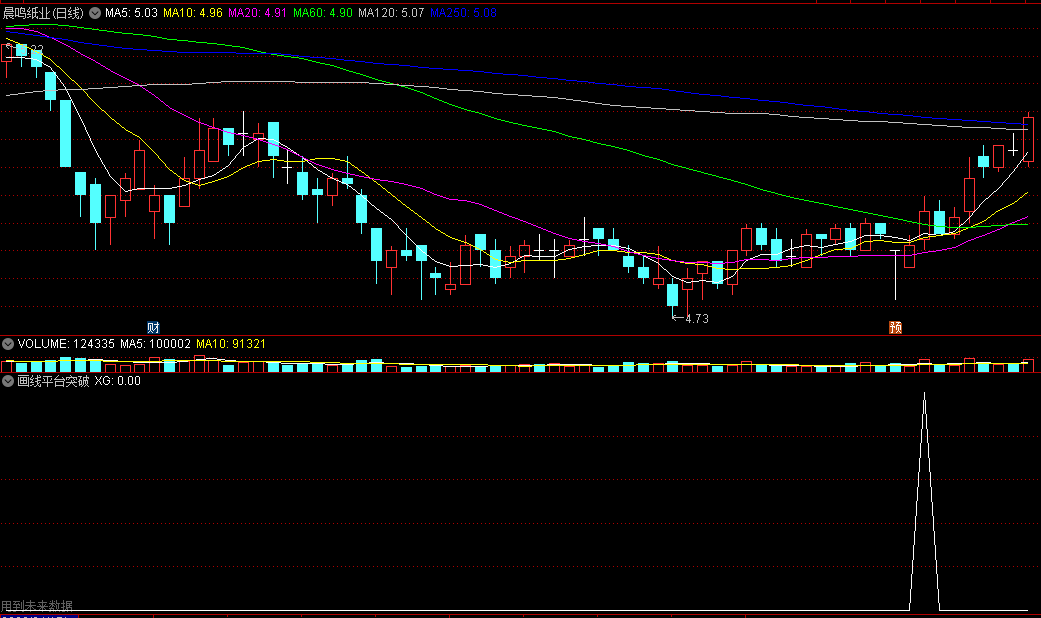This screenshot has height=618, width=1041.
Task: Expand the main chart indicator dropdown arrow
Action: [95, 13]
